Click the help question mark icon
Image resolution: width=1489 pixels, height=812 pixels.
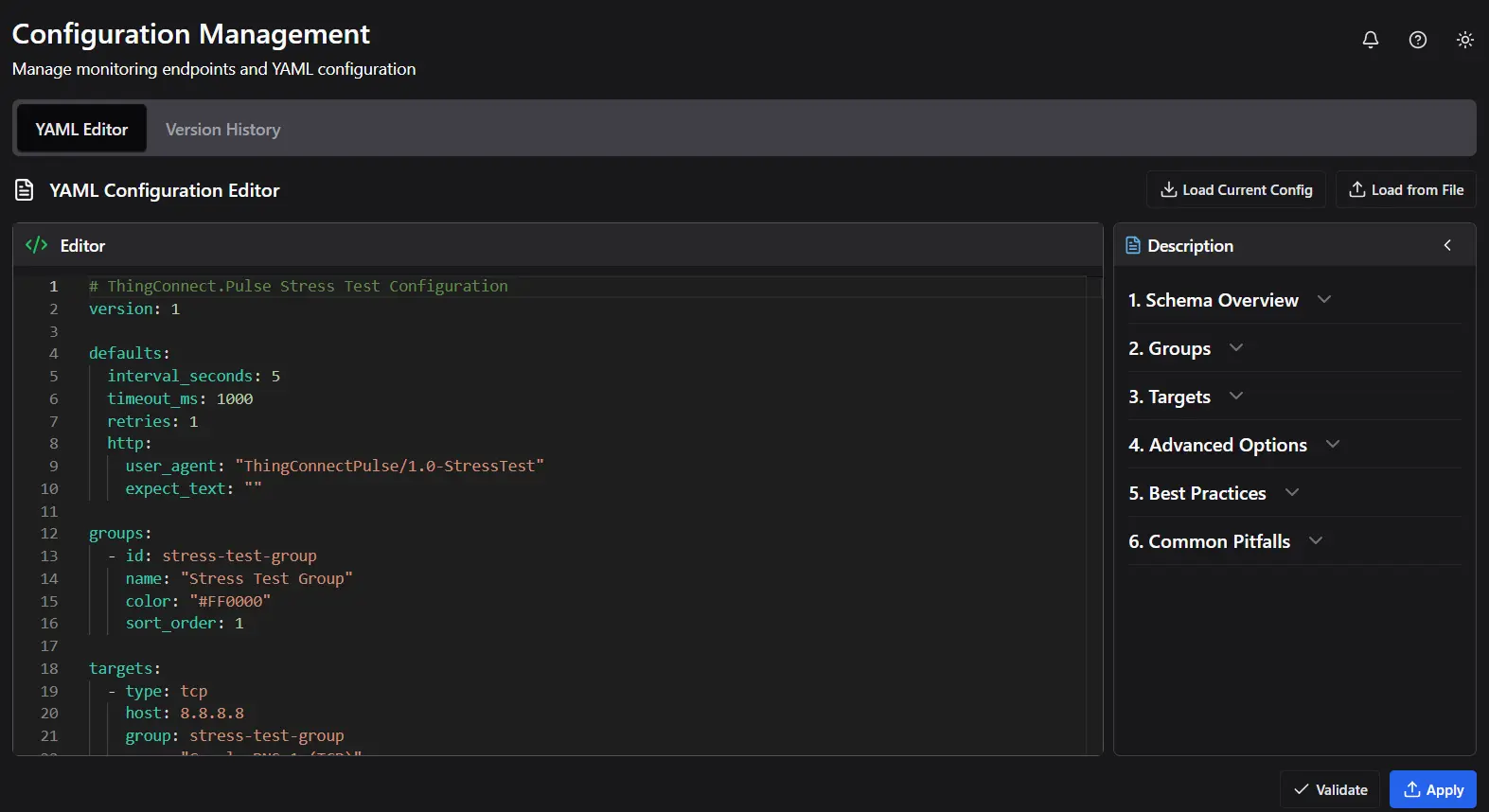(1417, 40)
